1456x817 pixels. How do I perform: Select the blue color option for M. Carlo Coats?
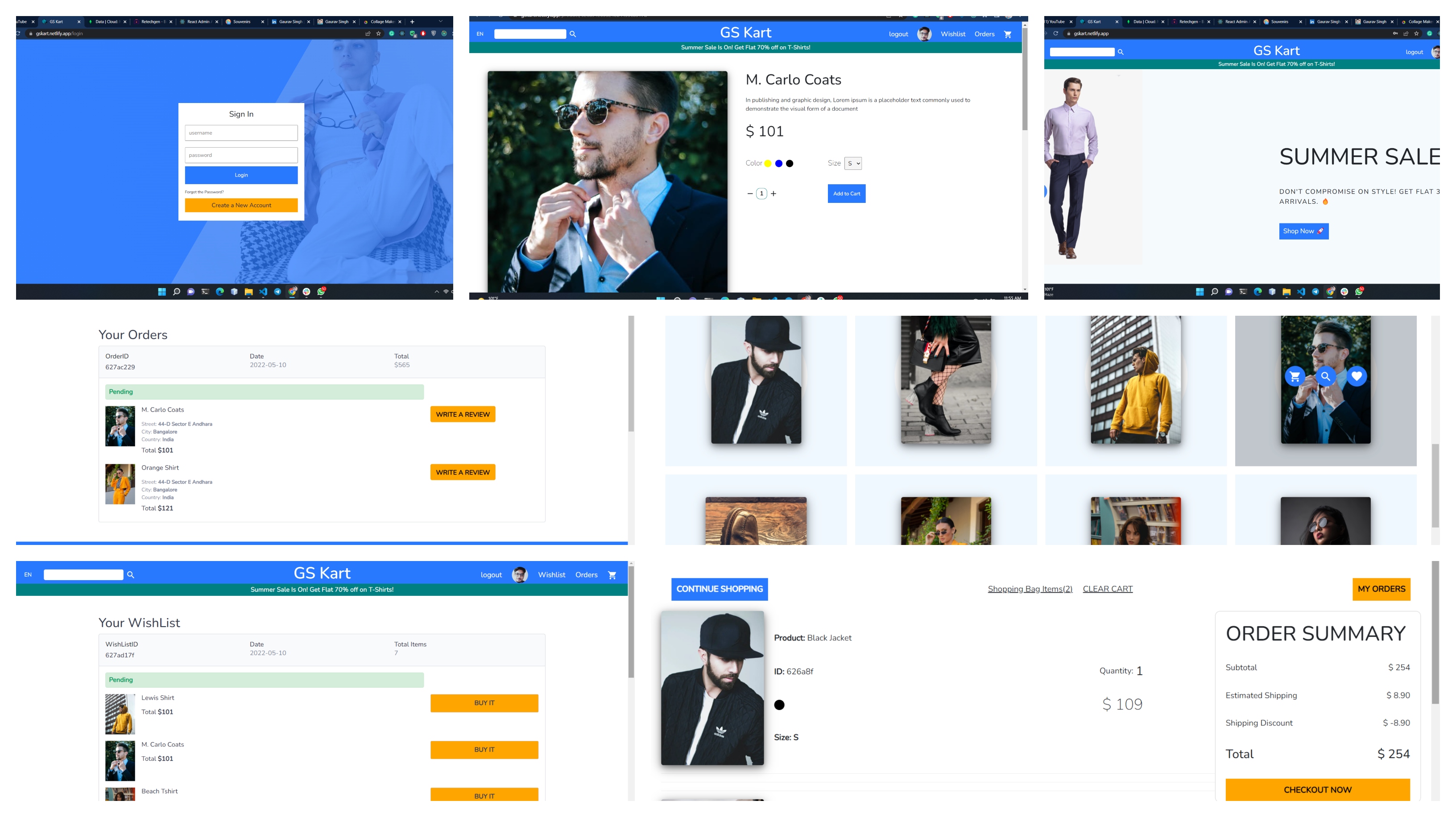779,164
